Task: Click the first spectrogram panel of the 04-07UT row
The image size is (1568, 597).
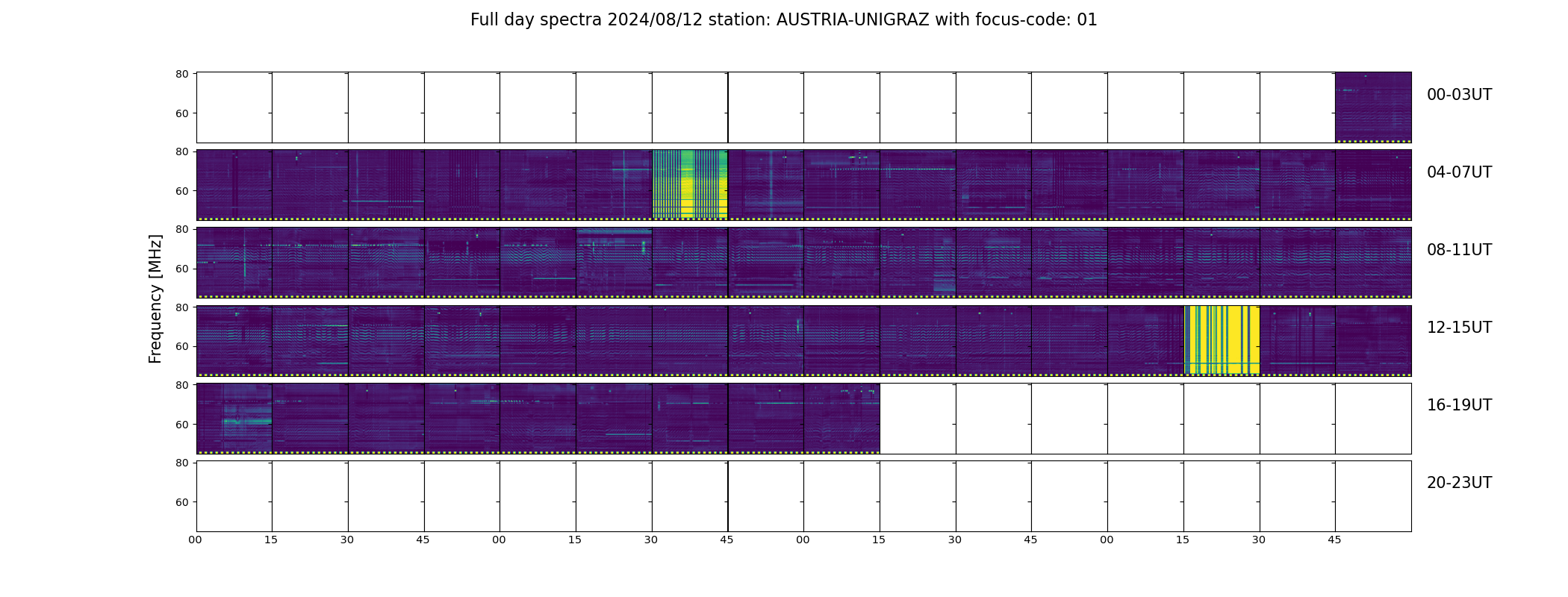Action: click(x=234, y=185)
